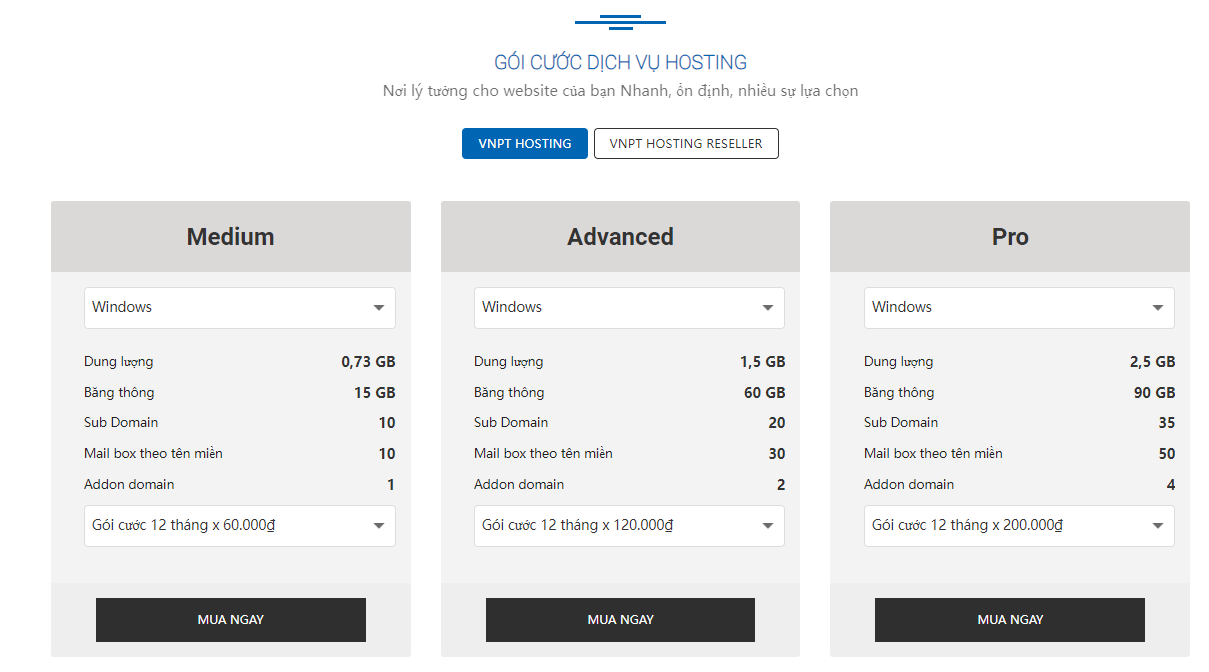Screen dimensions: 1209x672
Task: Click the 60 GB bandwidth value
Action: pyautogui.click(x=764, y=393)
